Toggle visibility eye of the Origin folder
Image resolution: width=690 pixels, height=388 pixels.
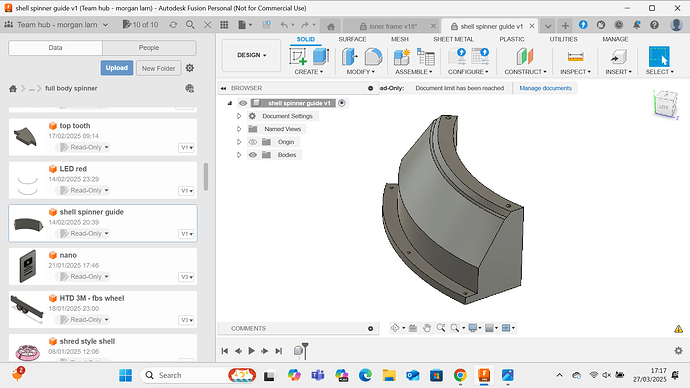(253, 142)
